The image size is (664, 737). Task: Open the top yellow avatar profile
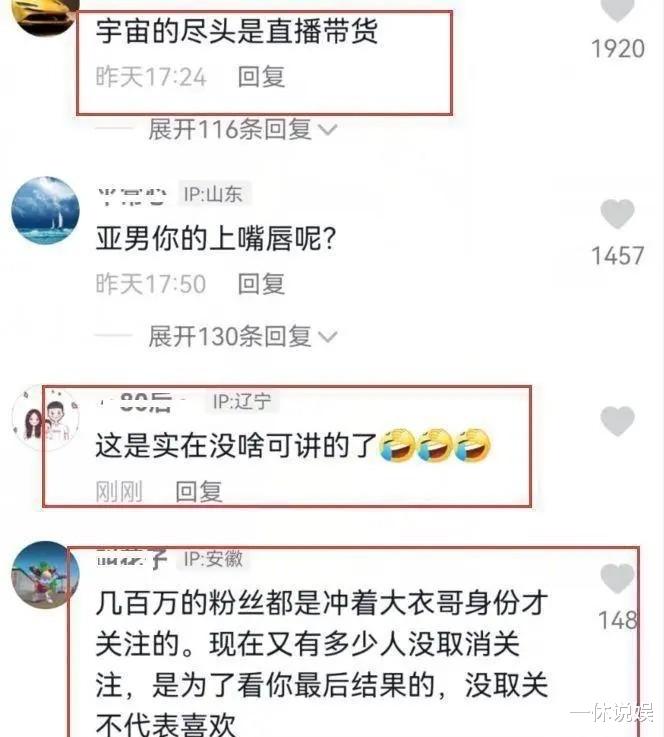(45, 16)
